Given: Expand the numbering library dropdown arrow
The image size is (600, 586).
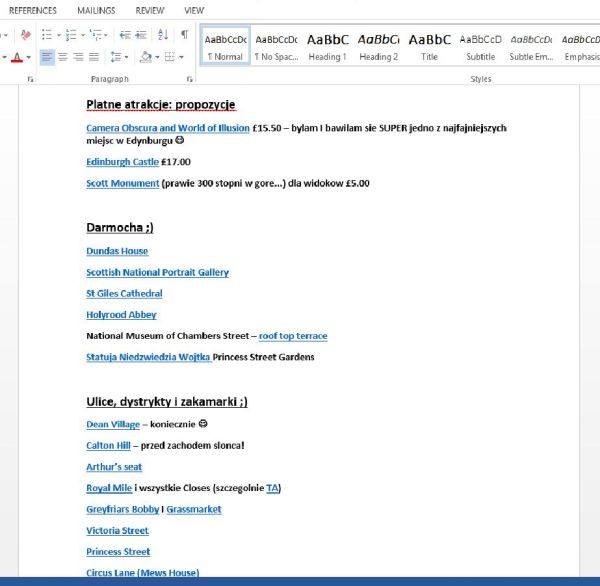Looking at the screenshot, I should [83, 35].
